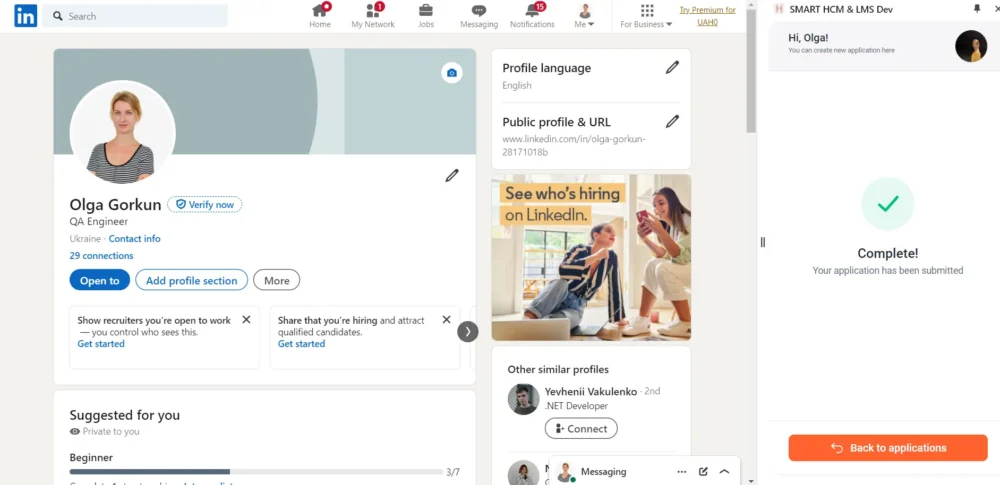Dismiss the open to work card
Viewport: 1000px width, 485px height.
pos(246,320)
